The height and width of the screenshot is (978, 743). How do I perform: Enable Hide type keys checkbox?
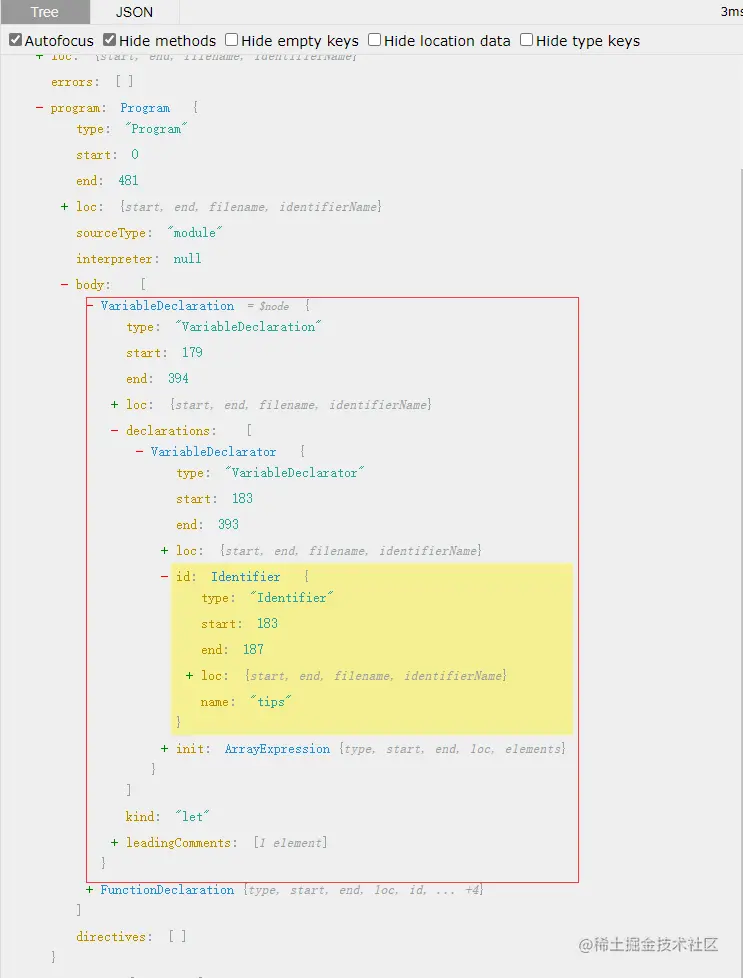click(527, 40)
